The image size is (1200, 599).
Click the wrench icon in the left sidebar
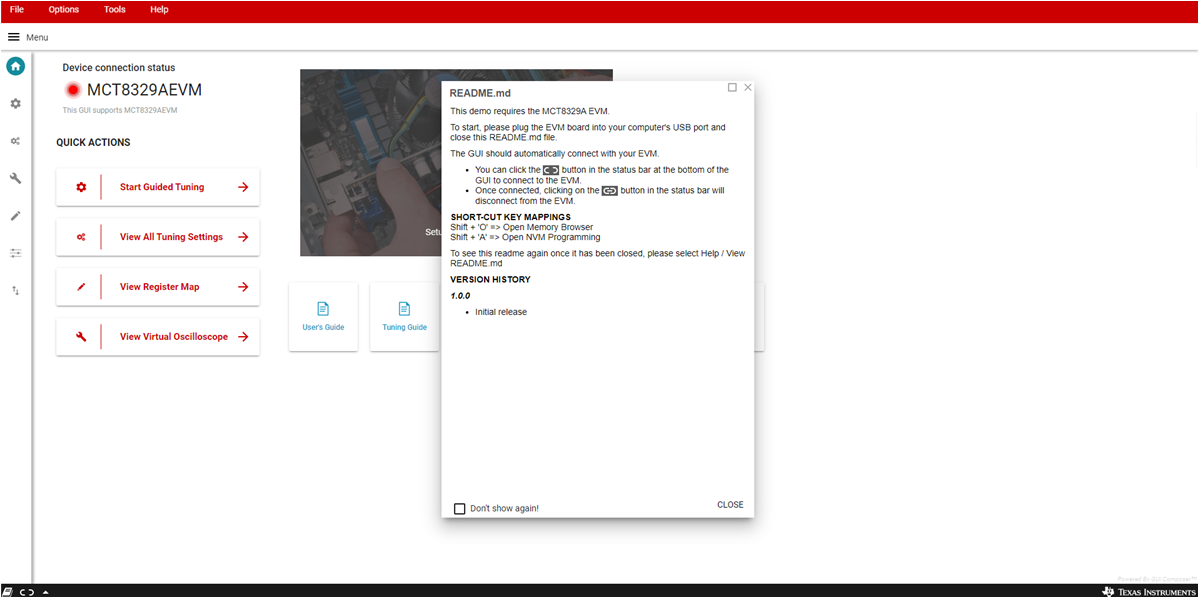[15, 178]
